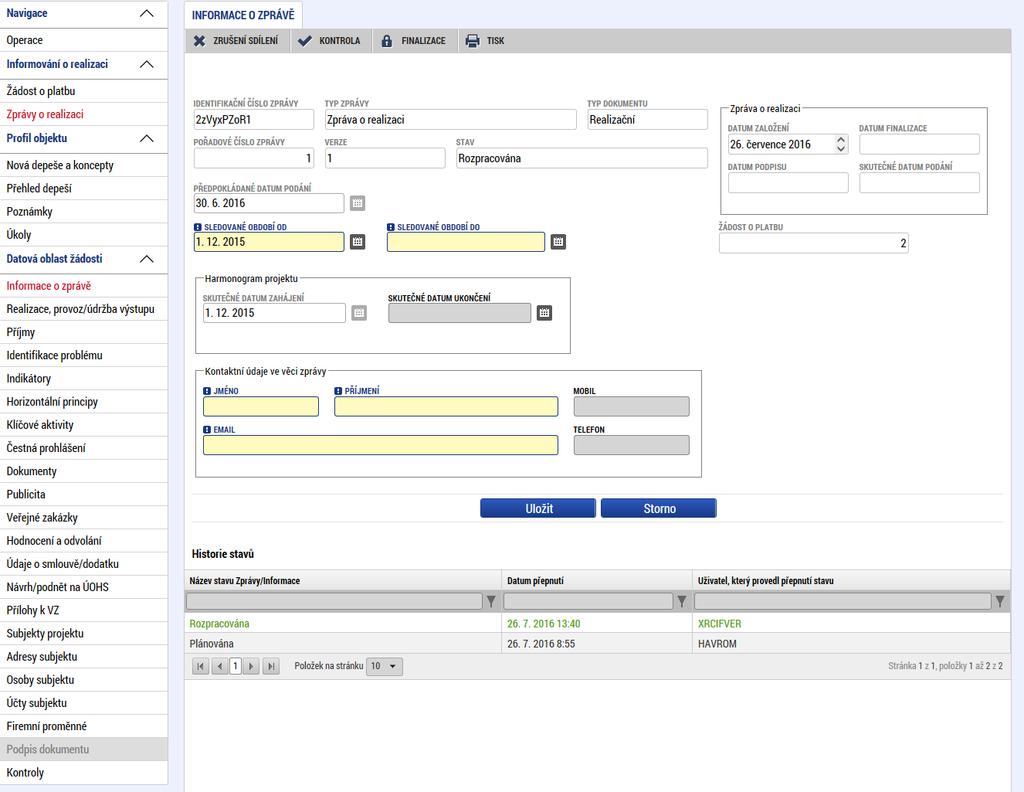Open Publicita in the sidebar
This screenshot has height=792, width=1024.
(x=84, y=494)
